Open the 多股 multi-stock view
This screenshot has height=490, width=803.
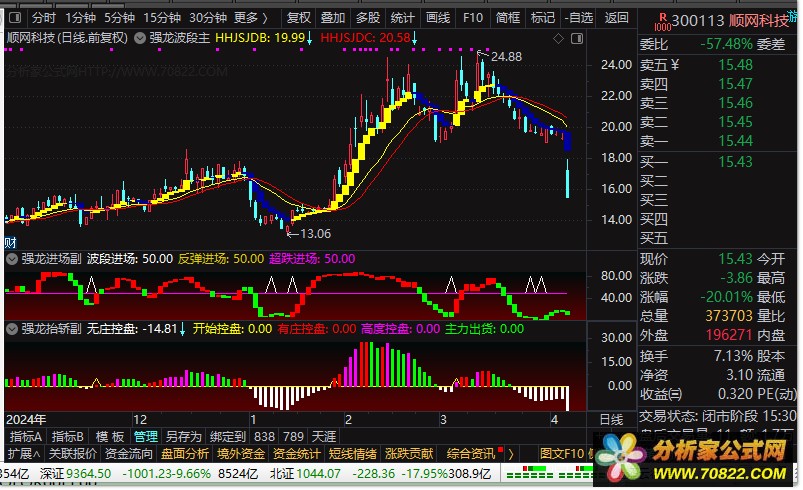click(368, 18)
